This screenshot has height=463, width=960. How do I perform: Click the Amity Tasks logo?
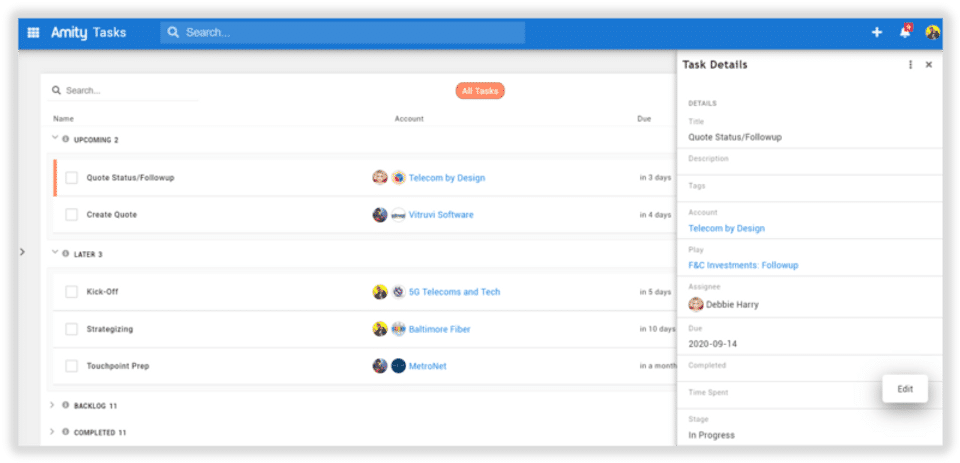[x=89, y=32]
